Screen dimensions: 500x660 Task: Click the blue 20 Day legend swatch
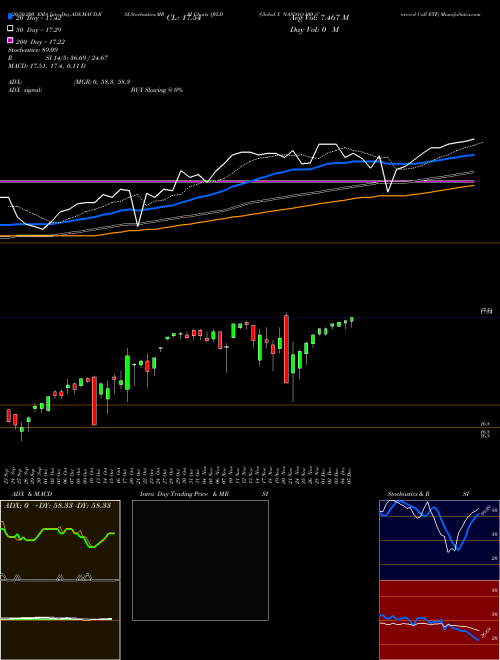(10, 17)
